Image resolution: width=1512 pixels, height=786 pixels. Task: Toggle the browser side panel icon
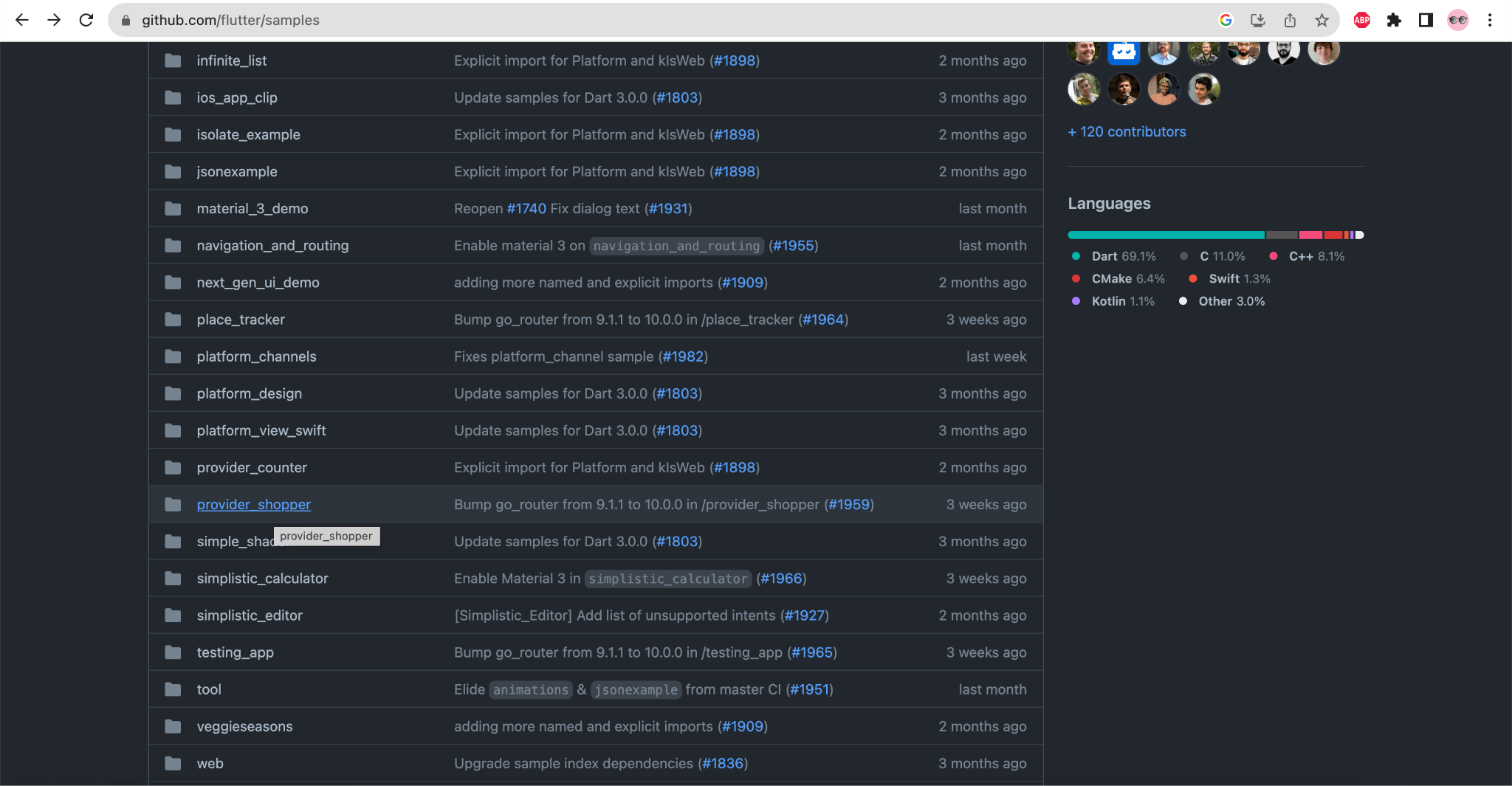coord(1426,20)
